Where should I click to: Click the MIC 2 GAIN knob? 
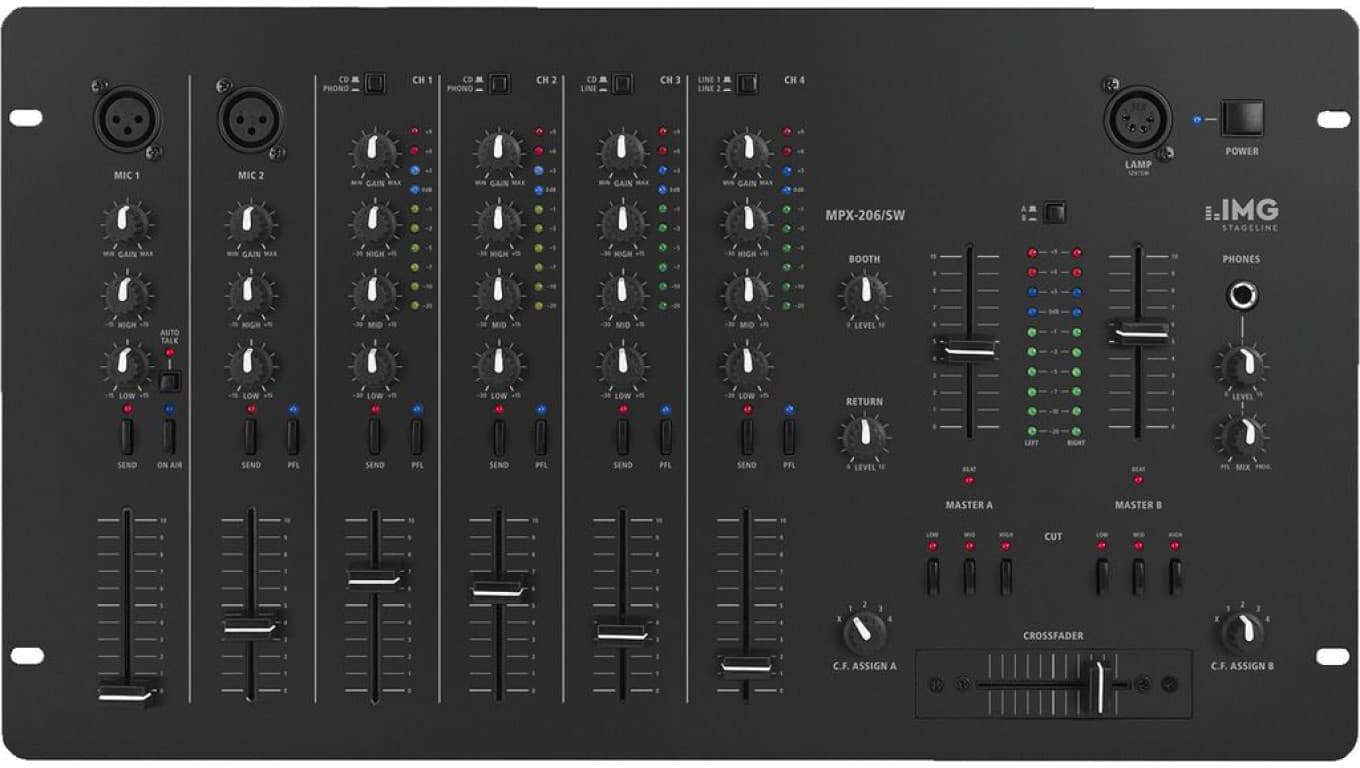pos(251,223)
